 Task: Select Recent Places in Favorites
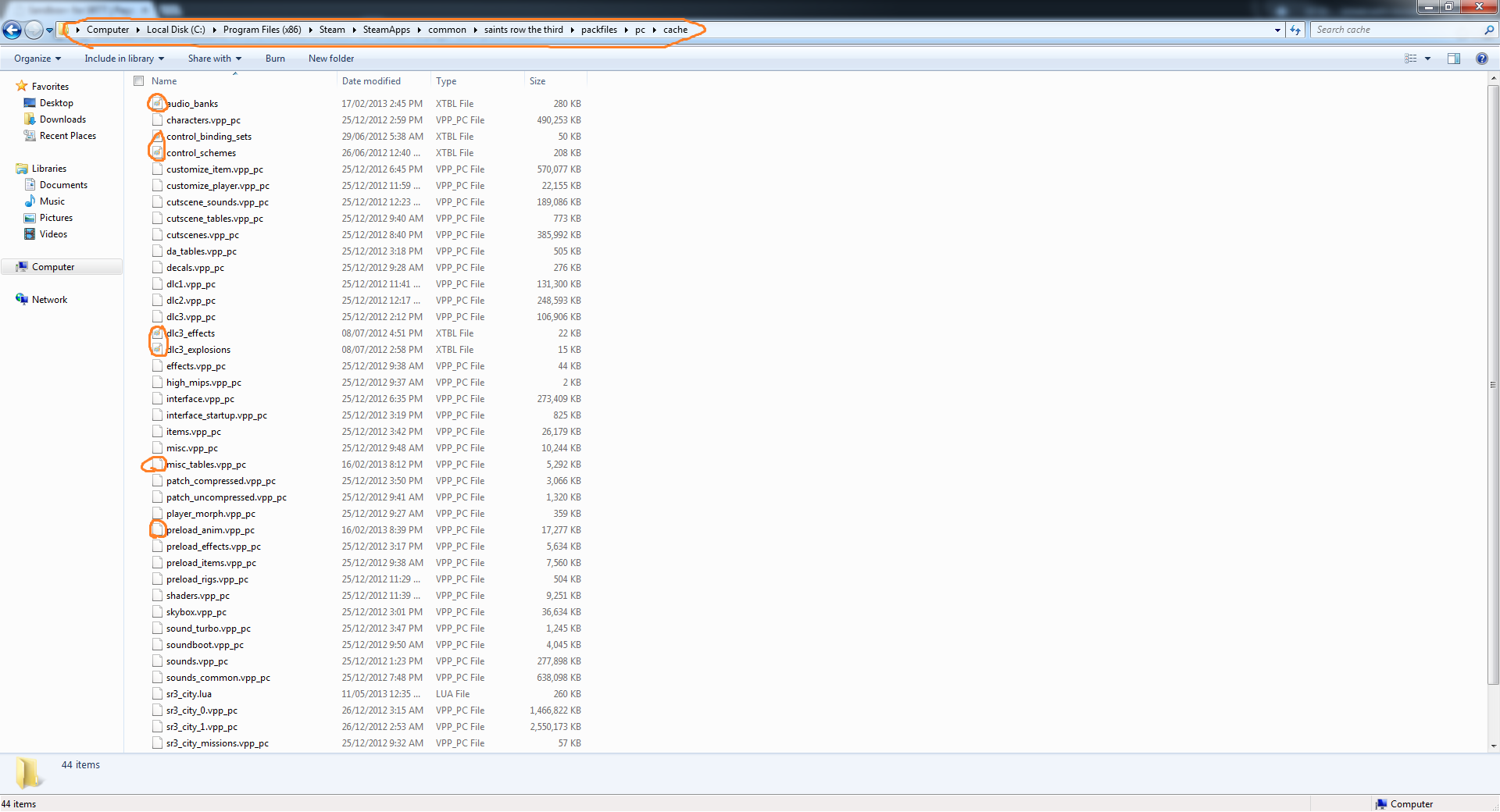(68, 136)
